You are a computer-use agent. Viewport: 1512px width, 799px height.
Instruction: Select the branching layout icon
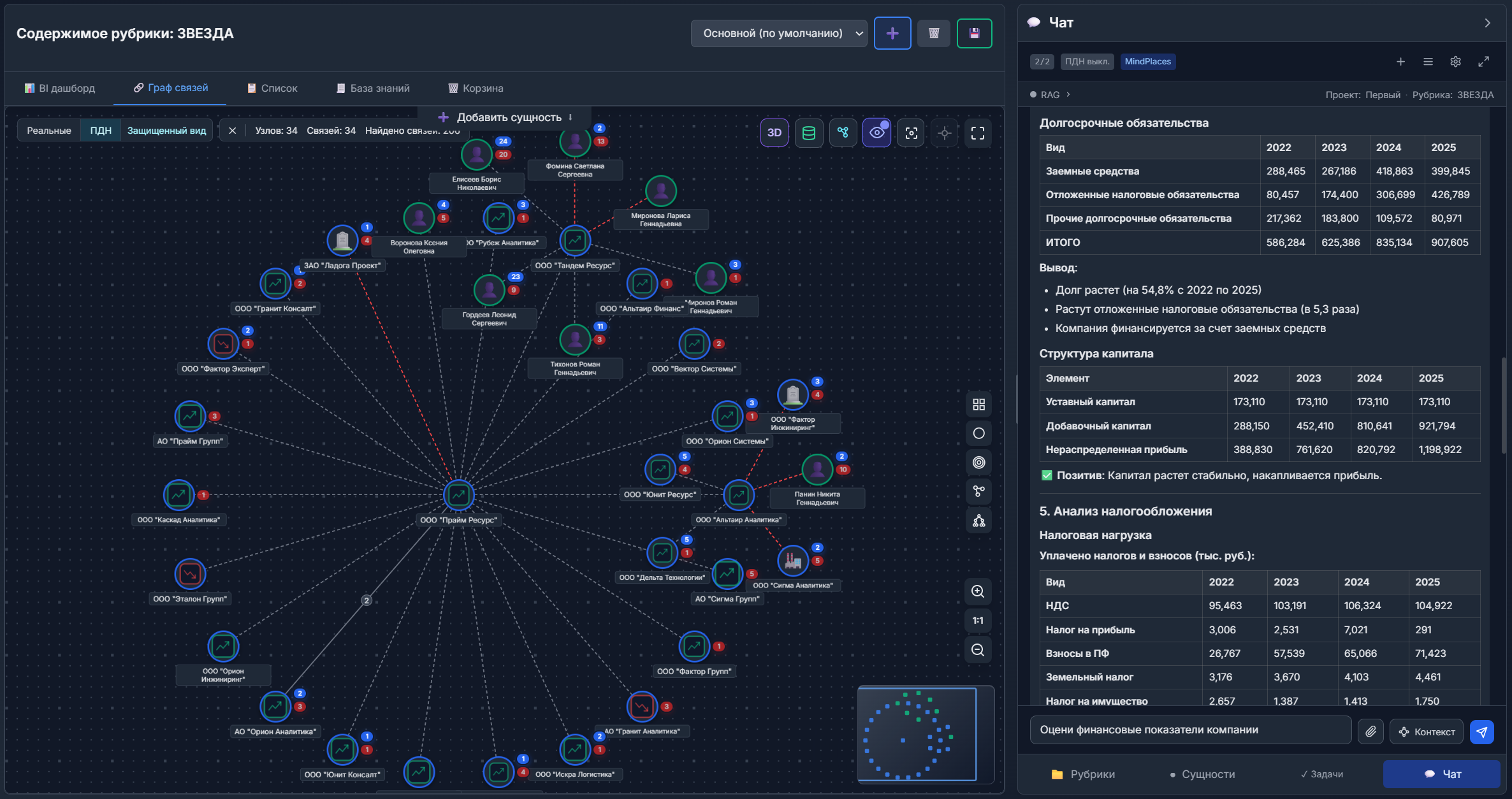(978, 491)
